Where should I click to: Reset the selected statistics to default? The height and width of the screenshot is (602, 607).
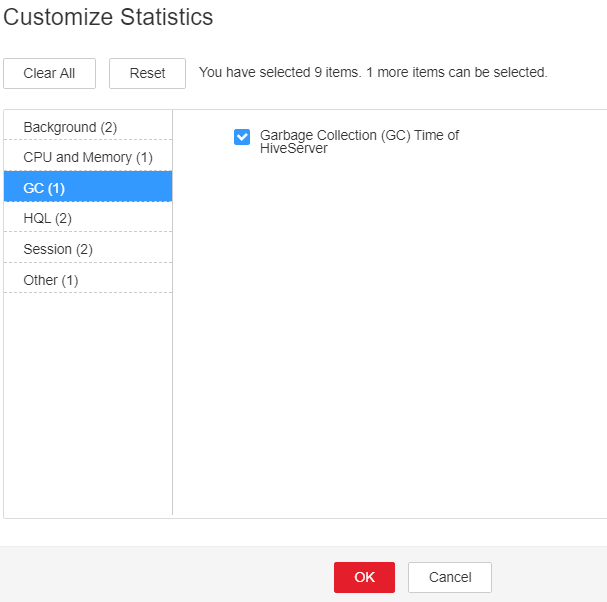(x=147, y=74)
